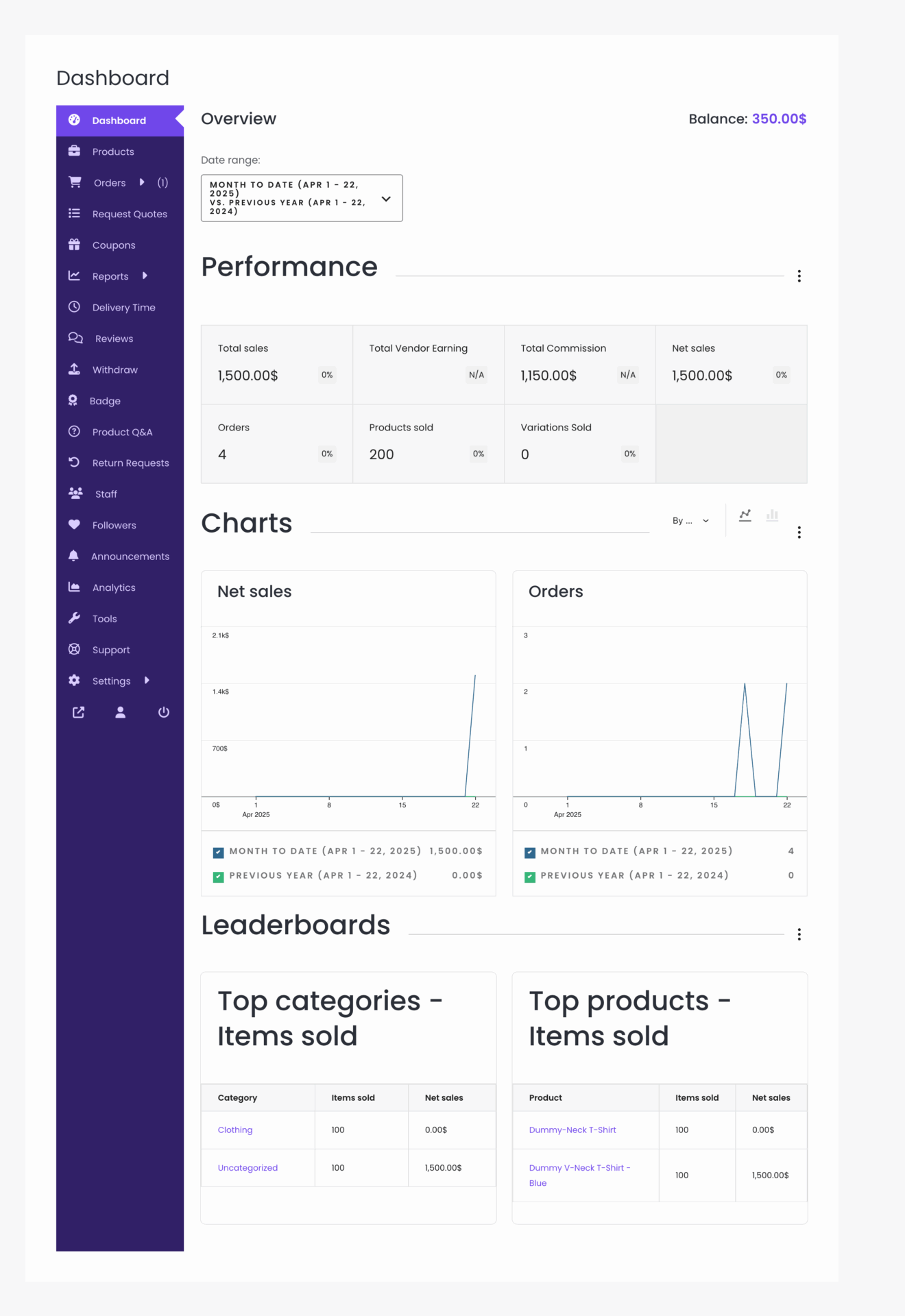Click the Total Commission performance card
The image size is (905, 1316).
pos(580,365)
